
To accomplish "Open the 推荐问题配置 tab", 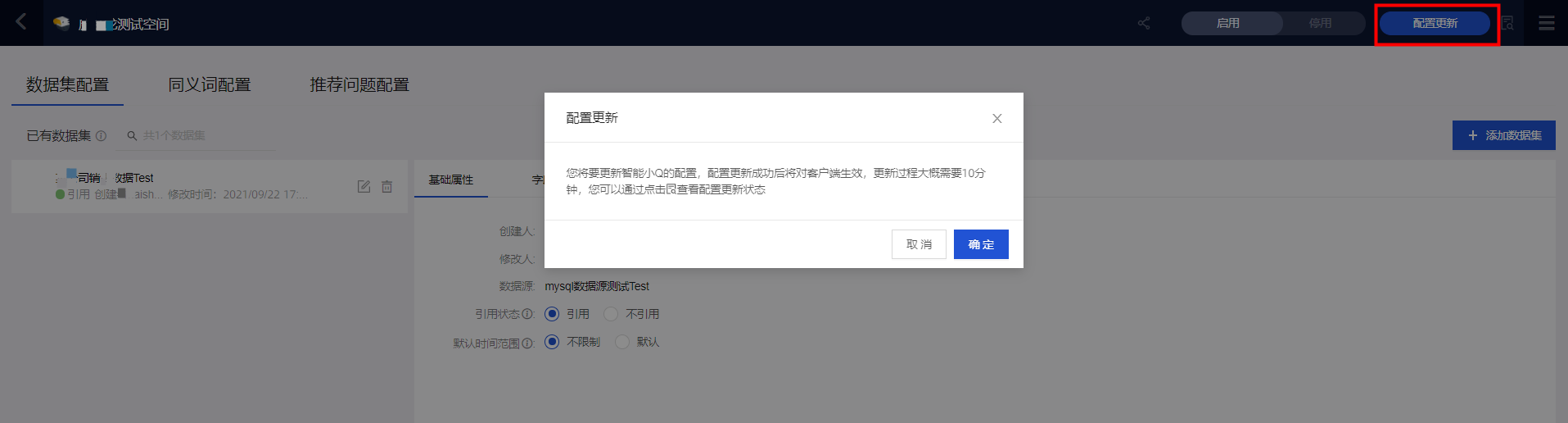I will (359, 85).
